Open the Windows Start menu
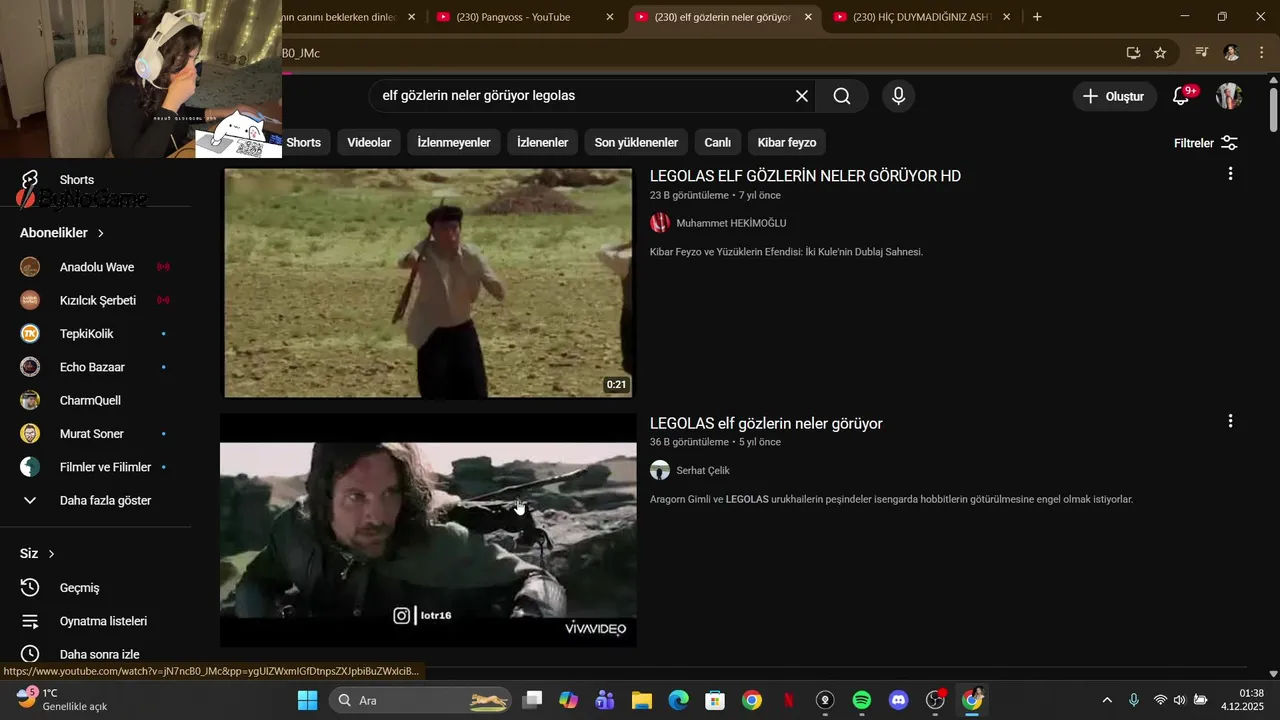 point(307,700)
